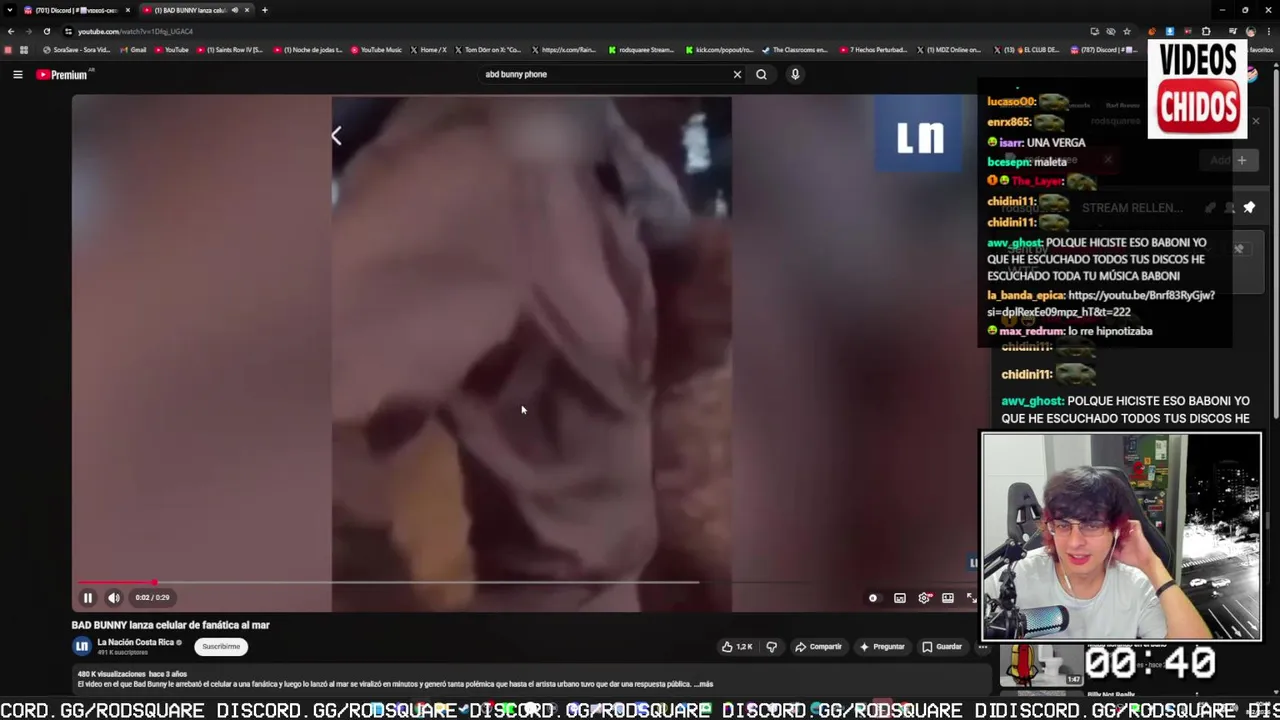Enter fullscreen from player controls
The width and height of the screenshot is (1280, 720).
click(x=971, y=598)
